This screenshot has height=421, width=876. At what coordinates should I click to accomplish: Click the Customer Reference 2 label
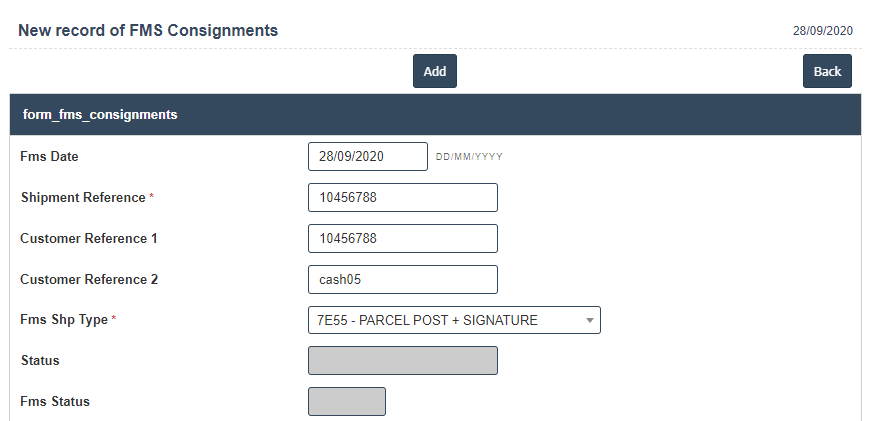(x=89, y=280)
